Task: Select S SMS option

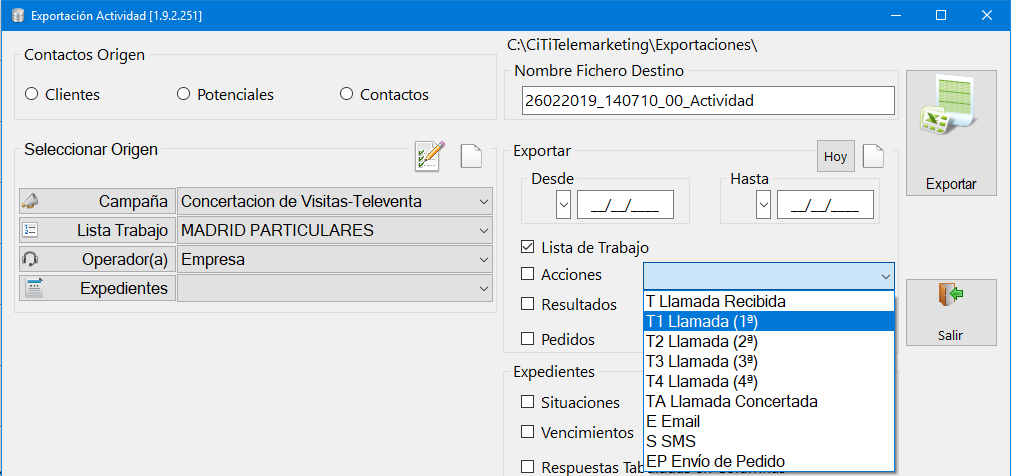Action: pyautogui.click(x=769, y=441)
